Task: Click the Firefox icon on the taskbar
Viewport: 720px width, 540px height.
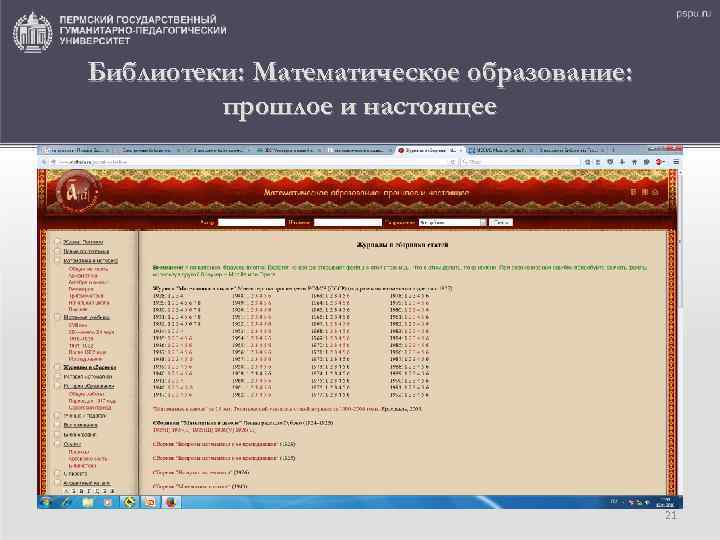Action: point(171,502)
